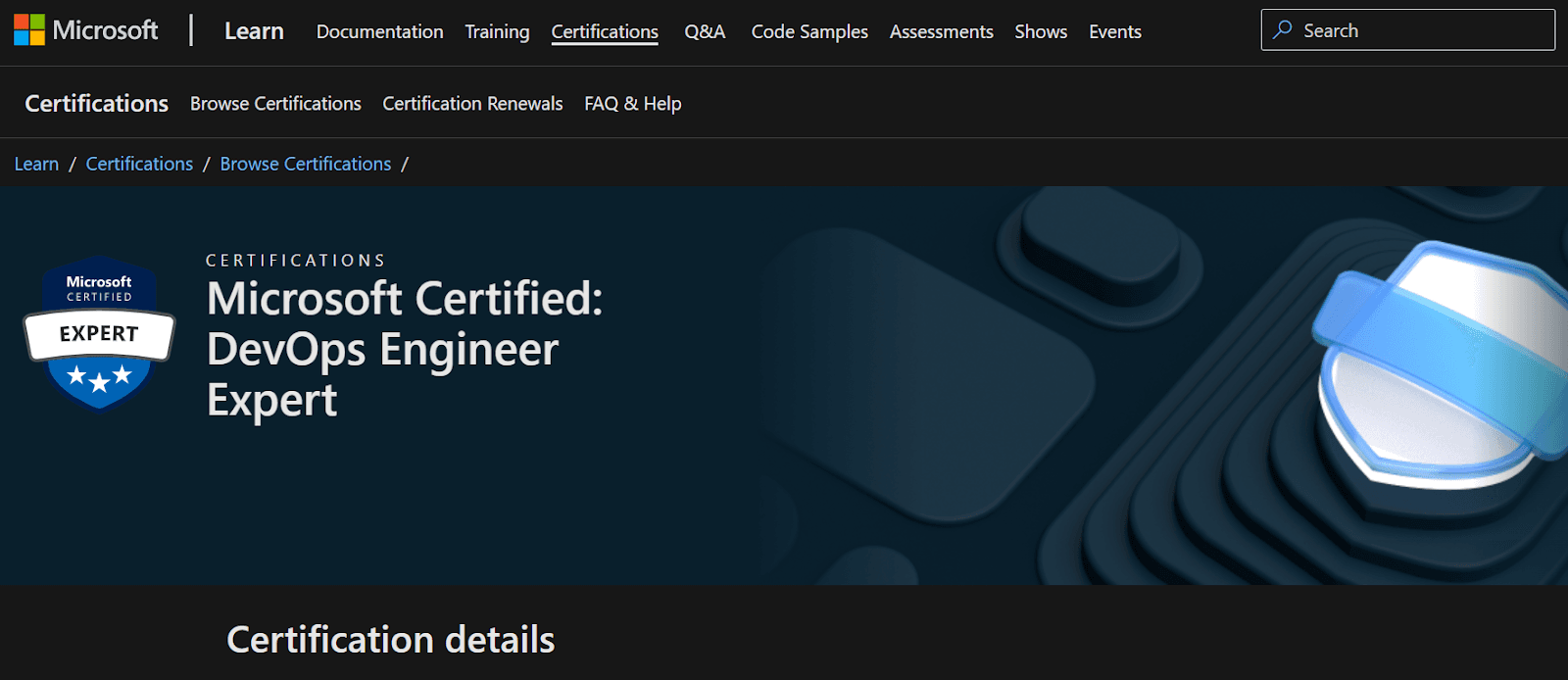Viewport: 1568px width, 680px height.
Task: Click the Microsoft Certified Expert badge
Action: [99, 334]
